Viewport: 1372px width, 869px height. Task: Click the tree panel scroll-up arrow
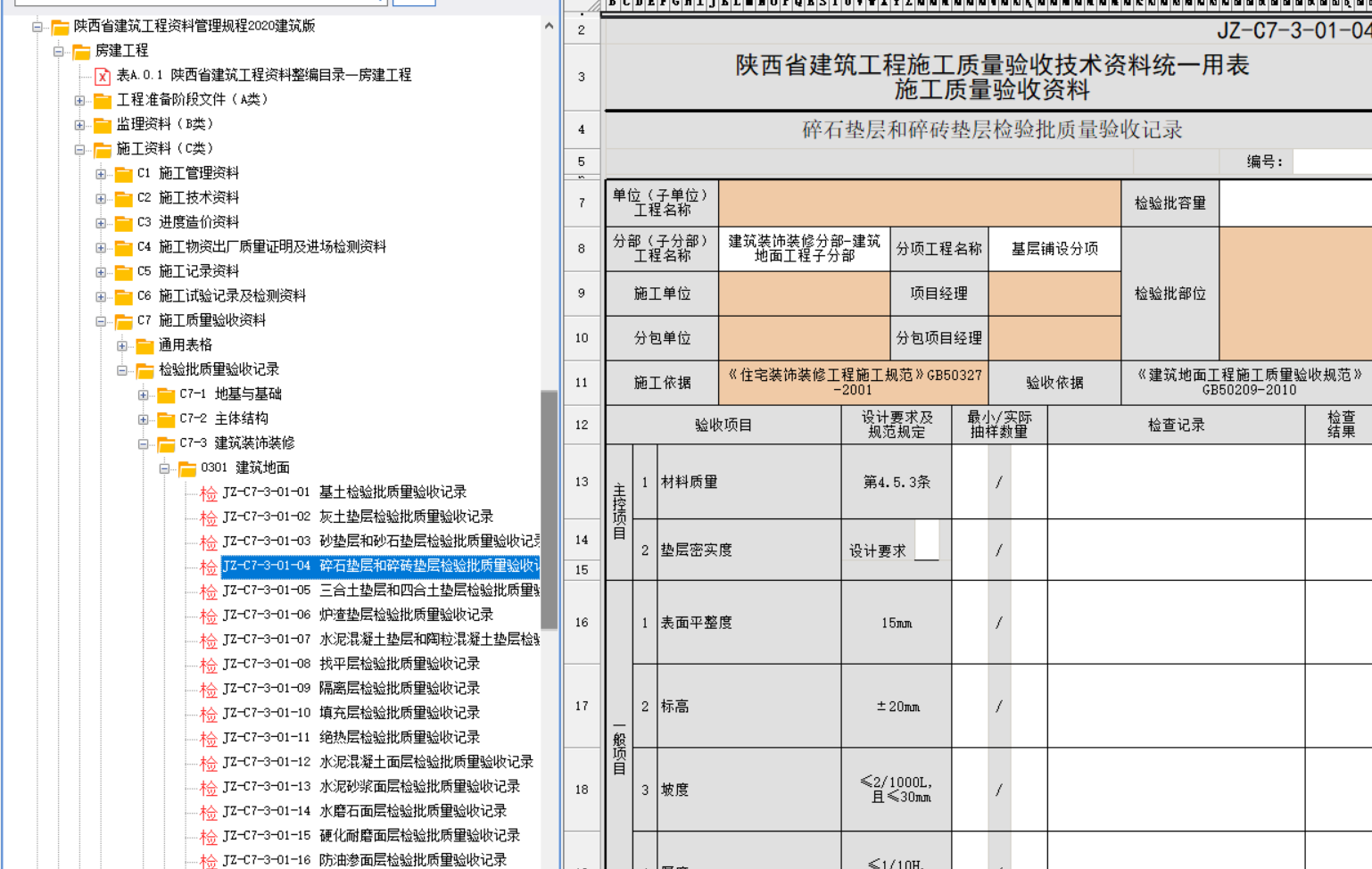point(549,26)
